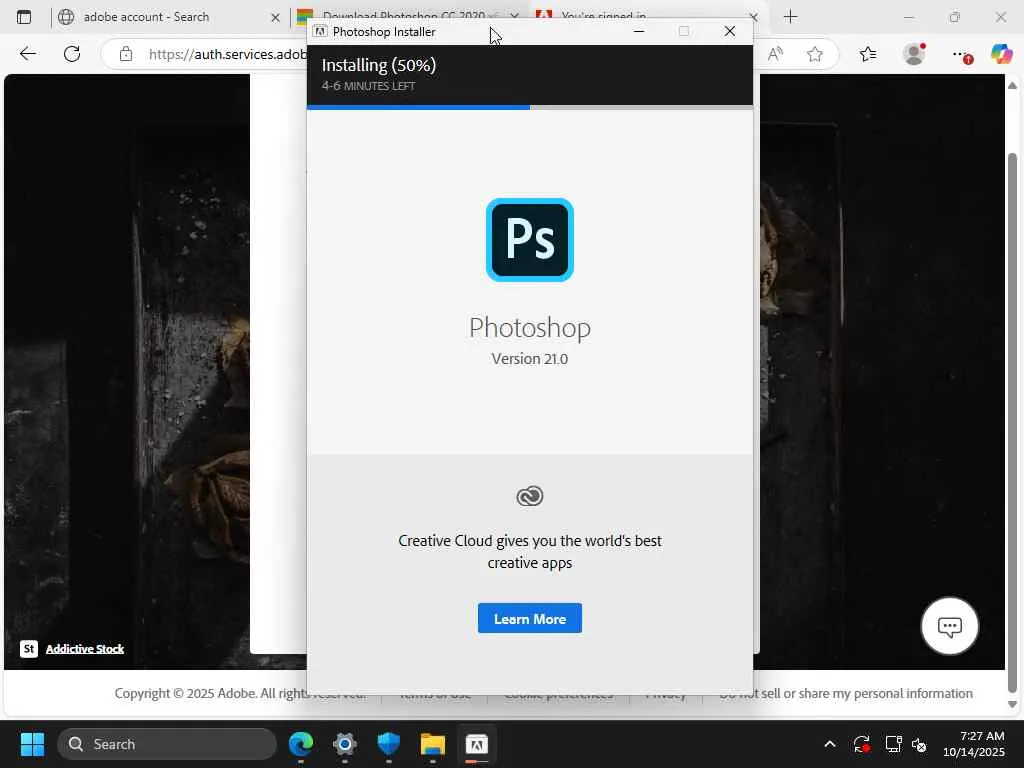
Task: Click the Creative Cloud logo icon
Action: [530, 496]
